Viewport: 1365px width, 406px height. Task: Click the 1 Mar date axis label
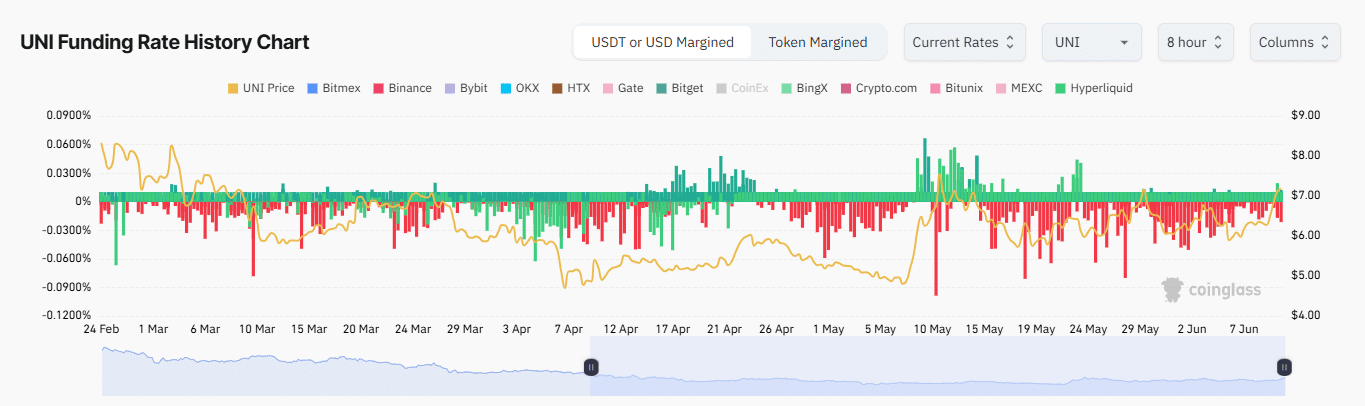154,328
